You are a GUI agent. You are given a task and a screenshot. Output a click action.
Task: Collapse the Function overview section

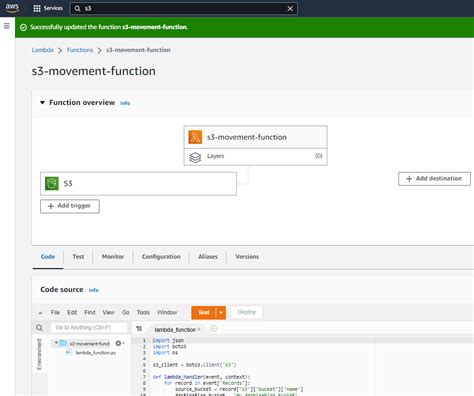[42, 103]
